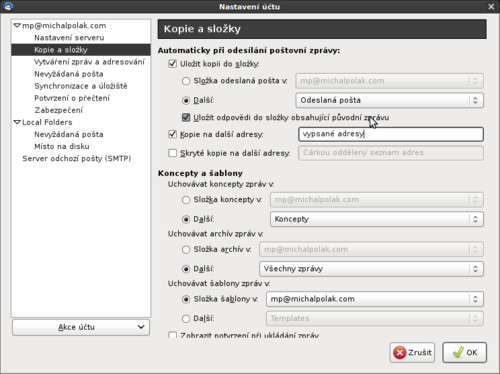Image resolution: width=500 pixels, height=374 pixels.
Task: Toggle Uložit kopii do složky checkbox
Action: click(172, 64)
